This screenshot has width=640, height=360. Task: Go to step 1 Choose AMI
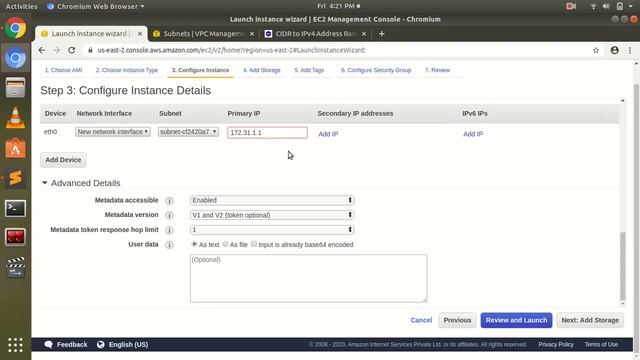point(63,70)
